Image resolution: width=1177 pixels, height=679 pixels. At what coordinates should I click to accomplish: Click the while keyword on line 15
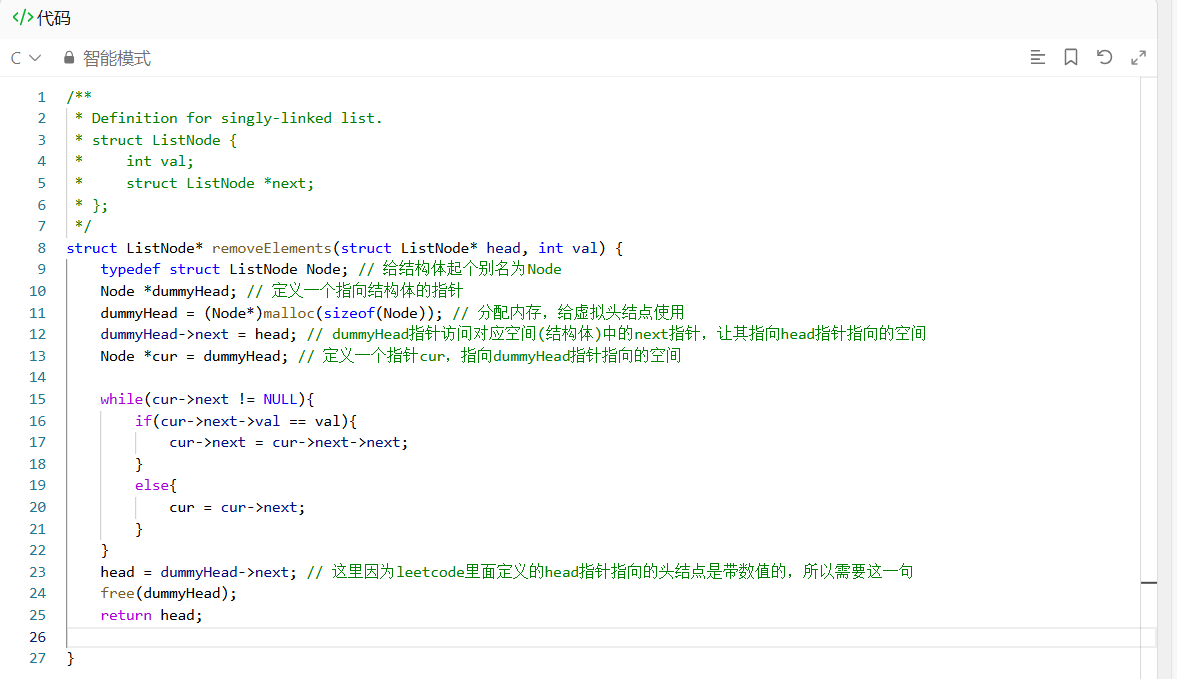122,400
